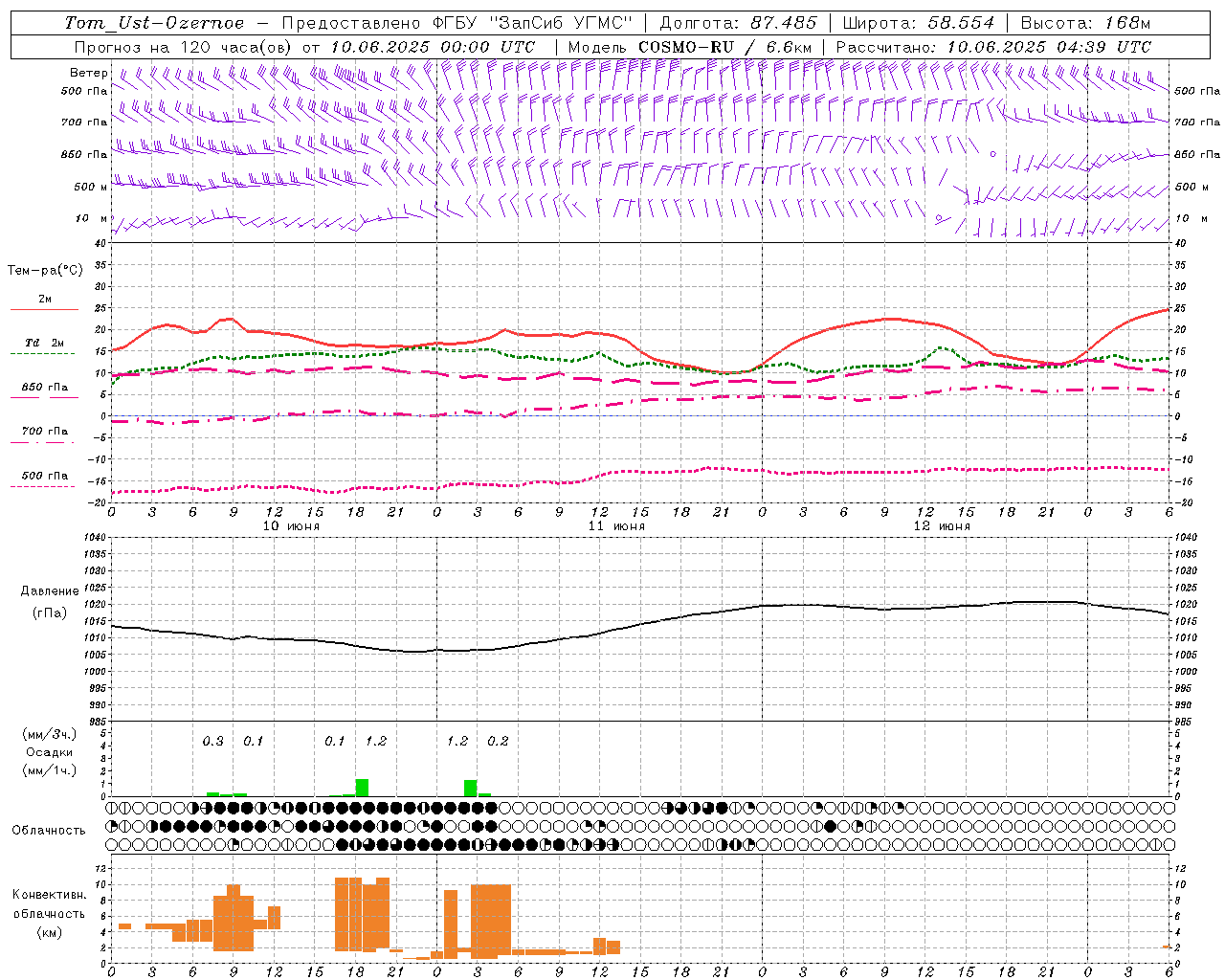1225x980 pixels.
Task: Select the 'Долгота: 87.485' header field
Action: [738, 23]
